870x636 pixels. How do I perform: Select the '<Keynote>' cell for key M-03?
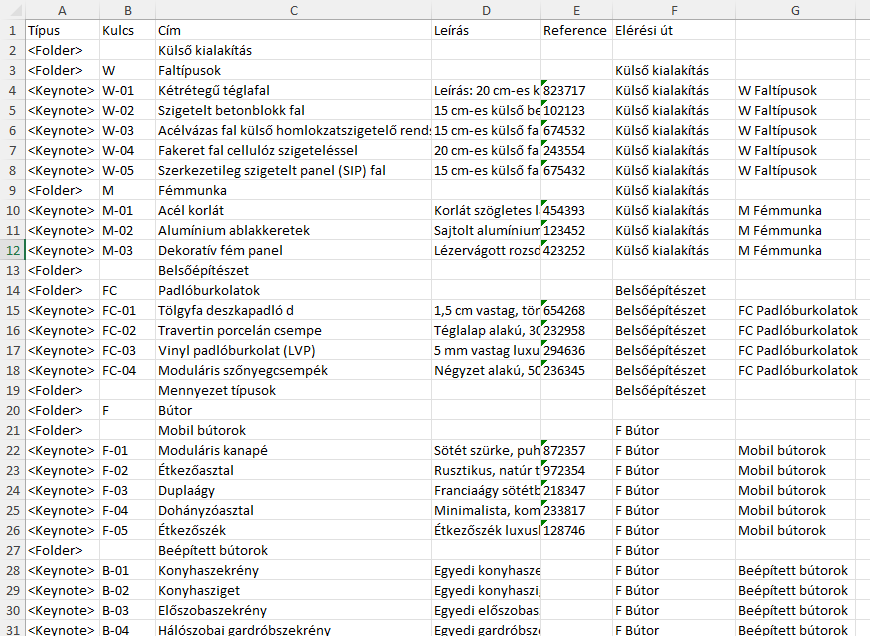click(x=61, y=250)
